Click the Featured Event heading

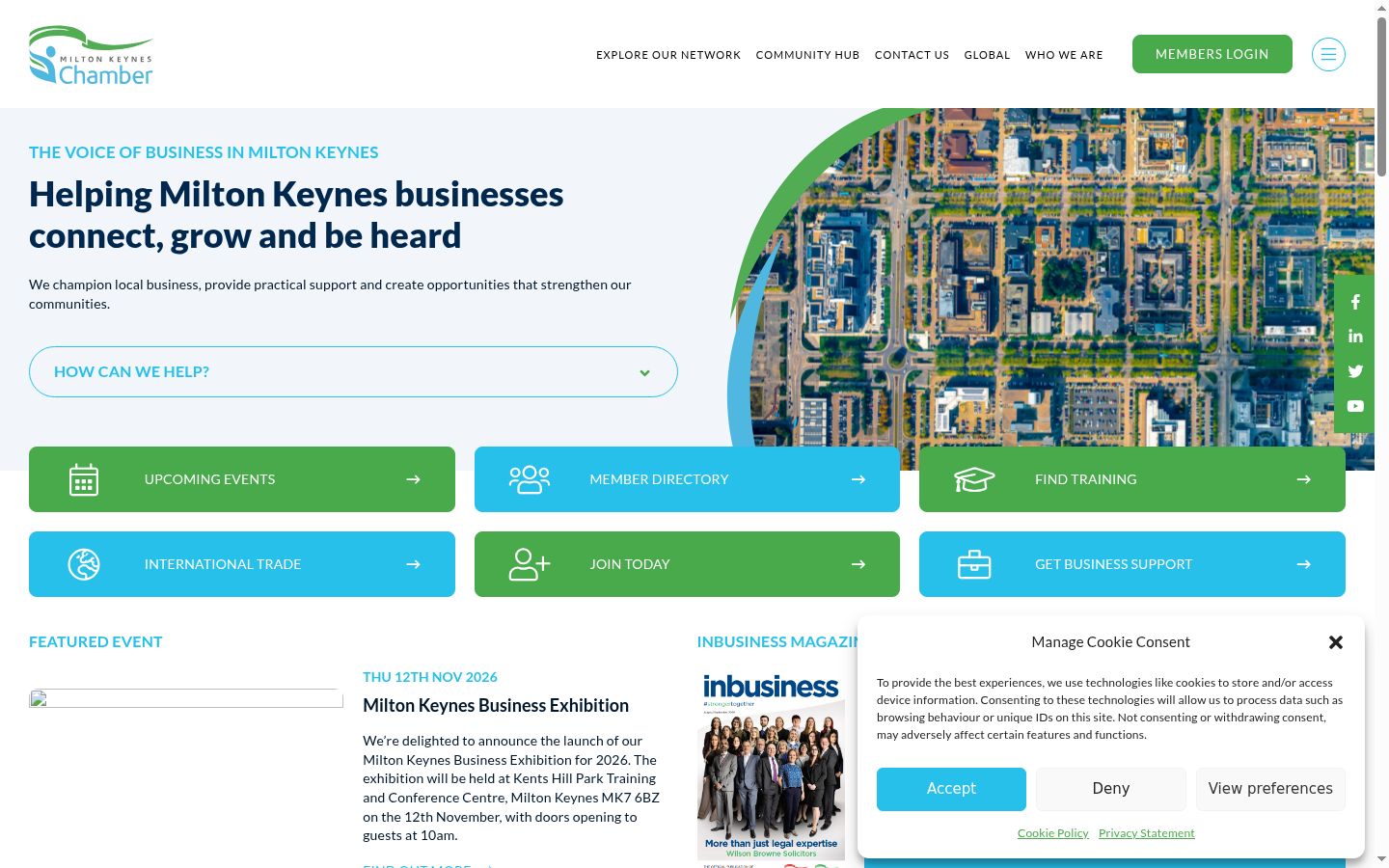(95, 642)
